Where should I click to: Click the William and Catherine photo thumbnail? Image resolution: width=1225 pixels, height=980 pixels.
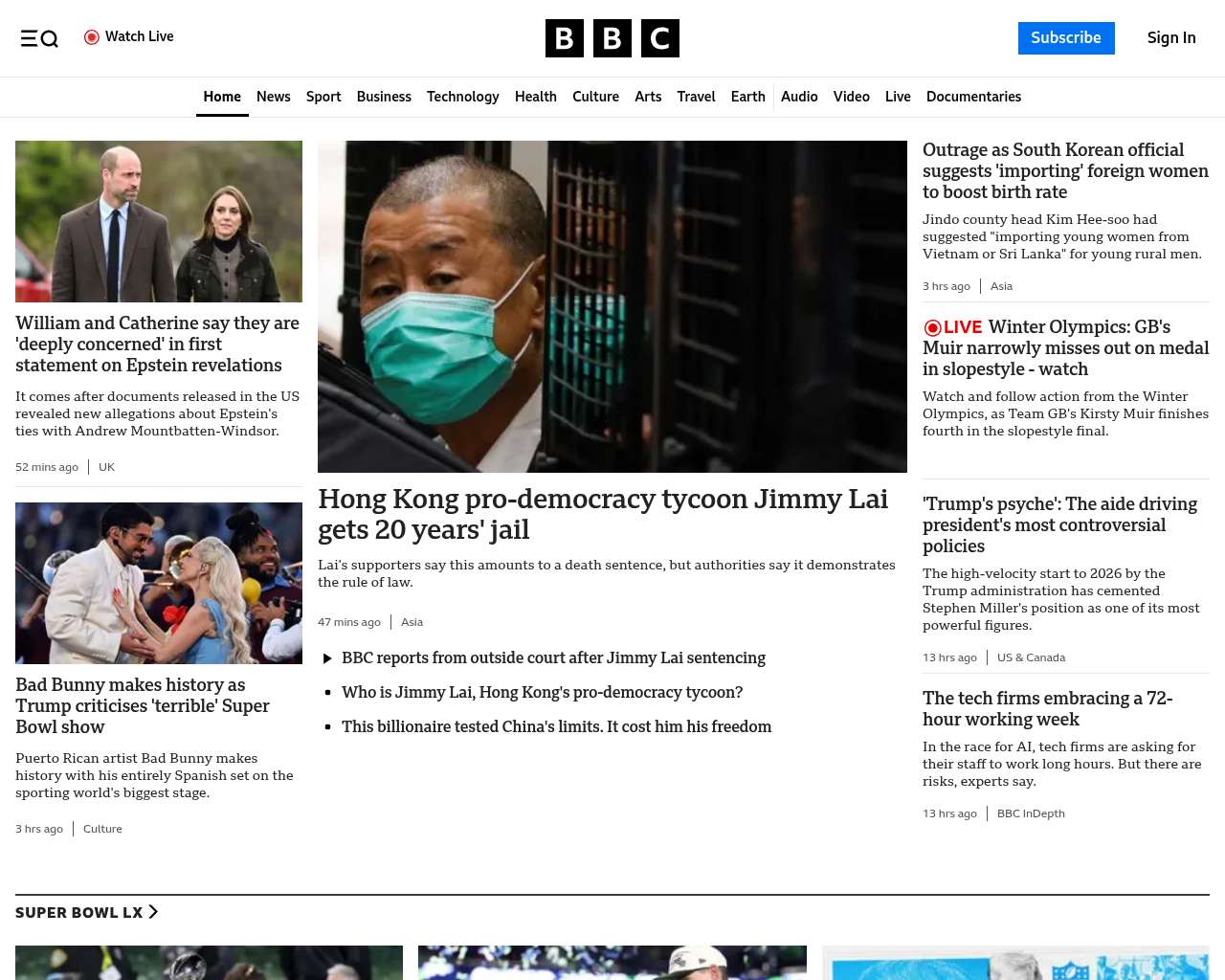[x=159, y=221]
